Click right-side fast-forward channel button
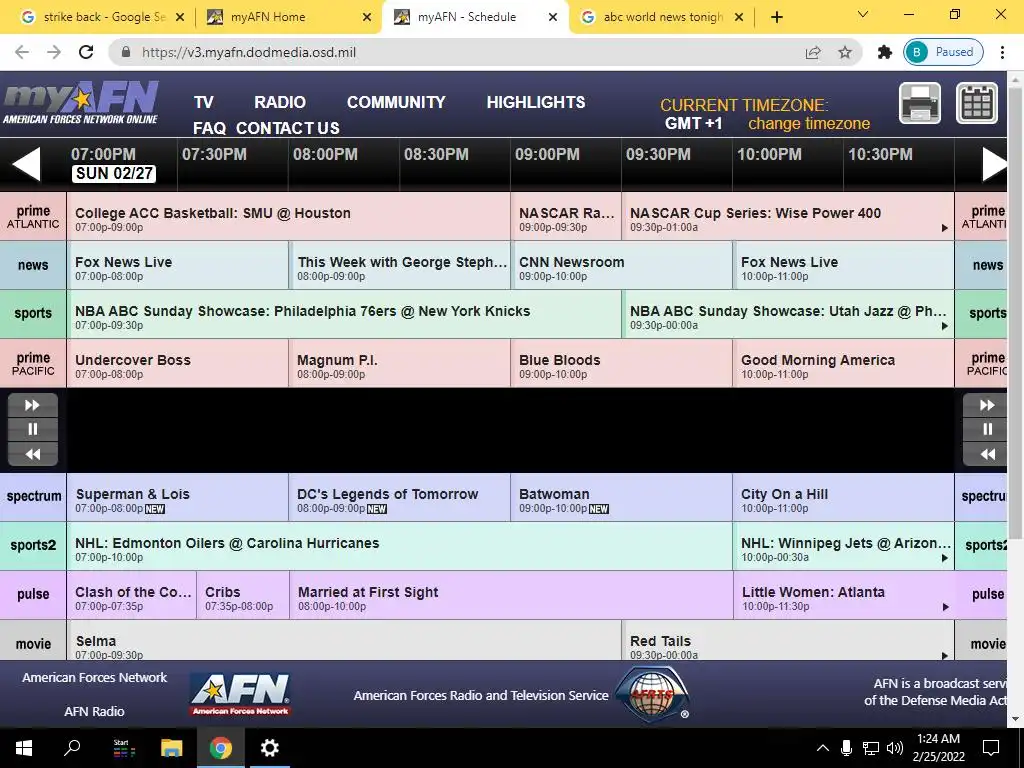This screenshot has width=1024, height=768. 987,405
